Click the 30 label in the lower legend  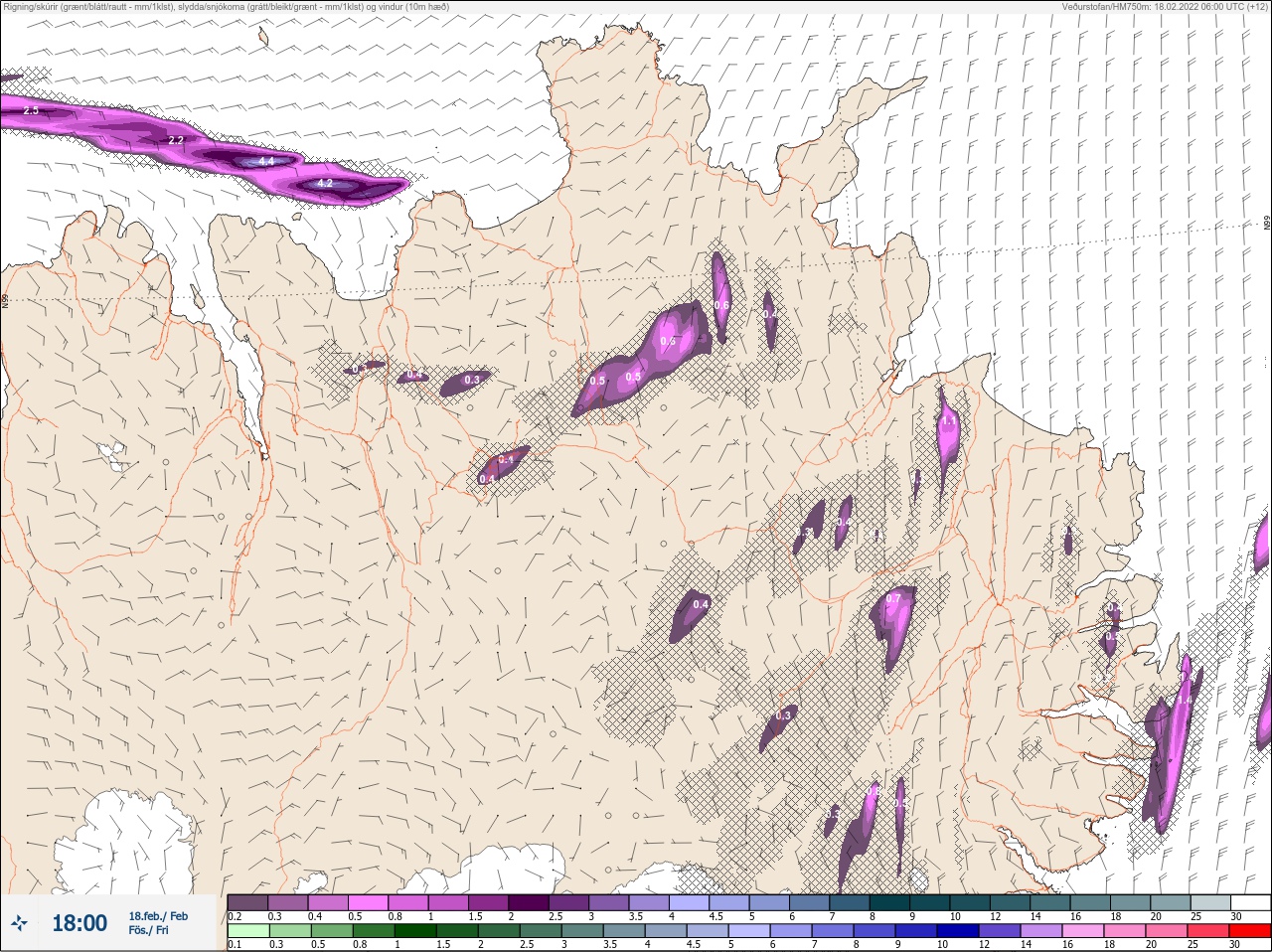point(1235,944)
